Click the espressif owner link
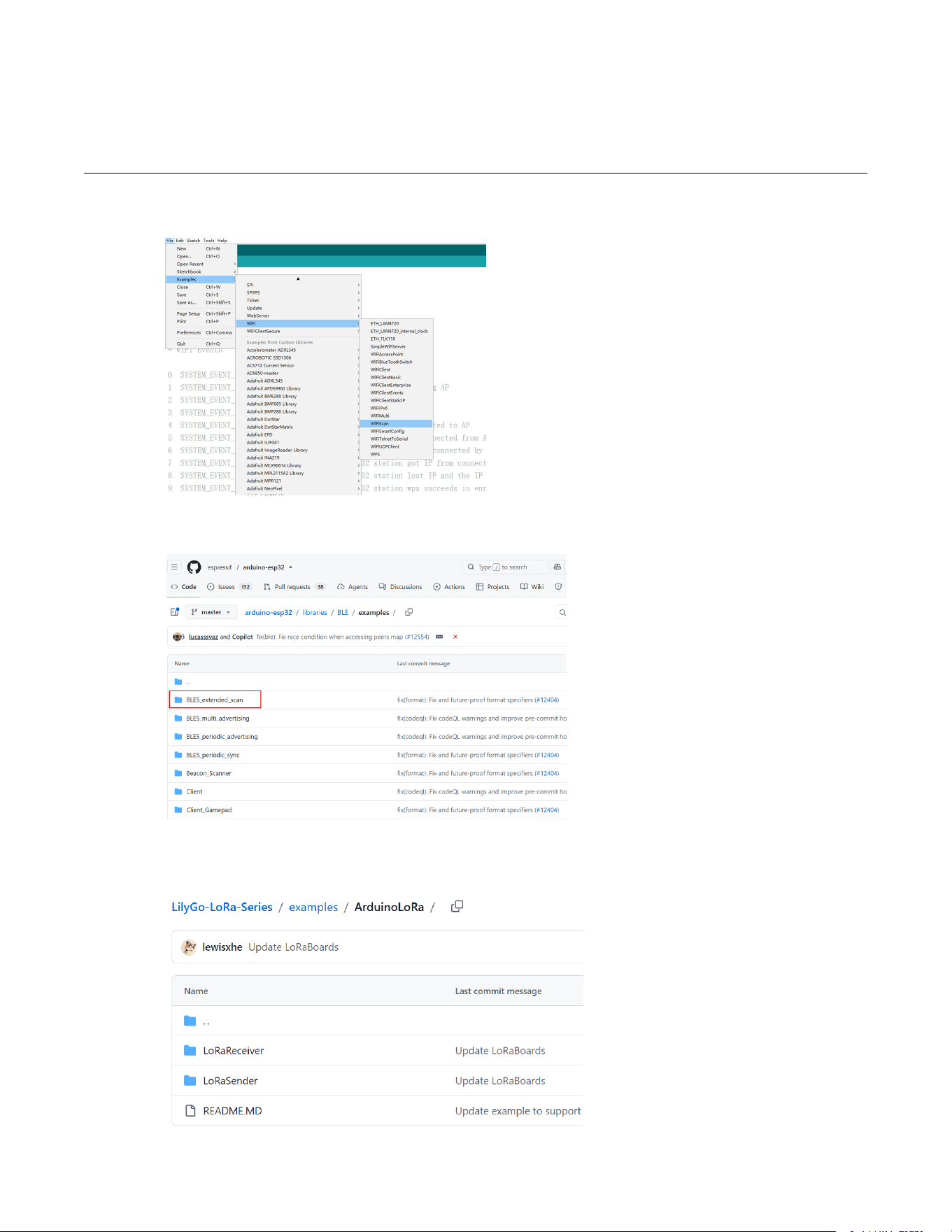The image size is (952, 1232). click(x=219, y=567)
